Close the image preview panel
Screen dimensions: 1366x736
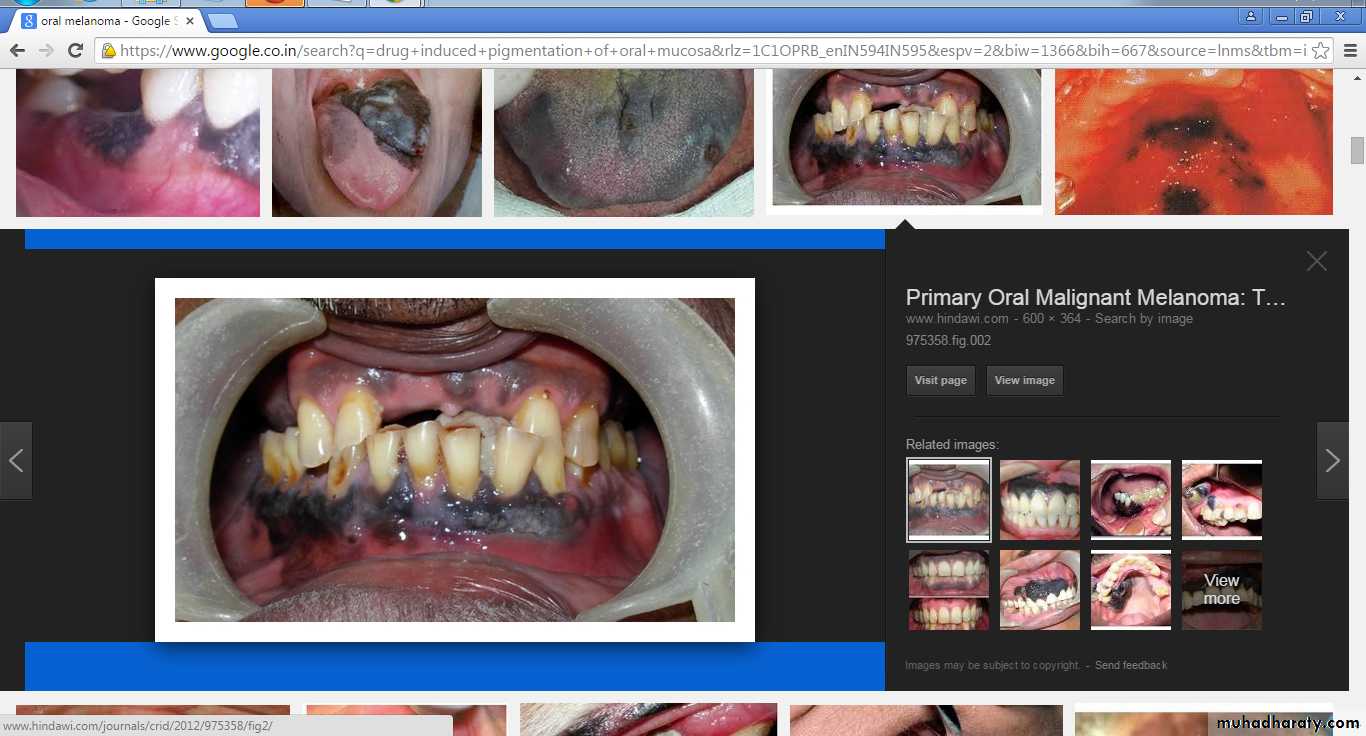tap(1316, 261)
